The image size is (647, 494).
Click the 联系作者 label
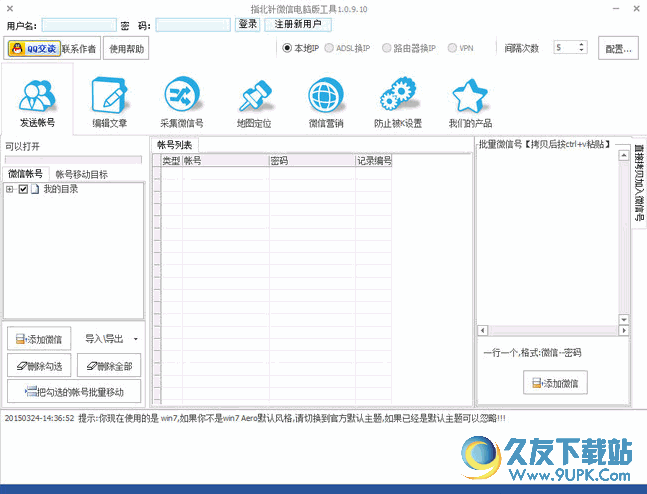[x=79, y=49]
